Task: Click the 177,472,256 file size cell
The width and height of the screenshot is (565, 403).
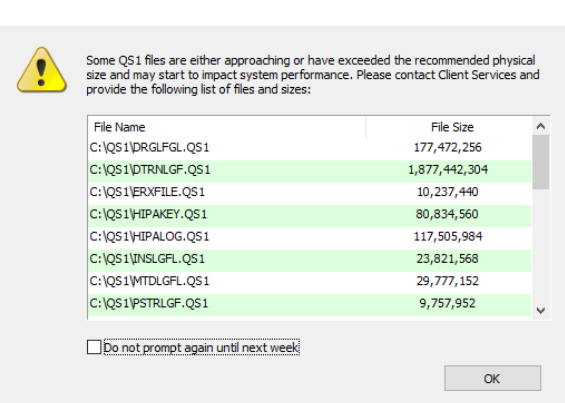Action: click(x=448, y=147)
